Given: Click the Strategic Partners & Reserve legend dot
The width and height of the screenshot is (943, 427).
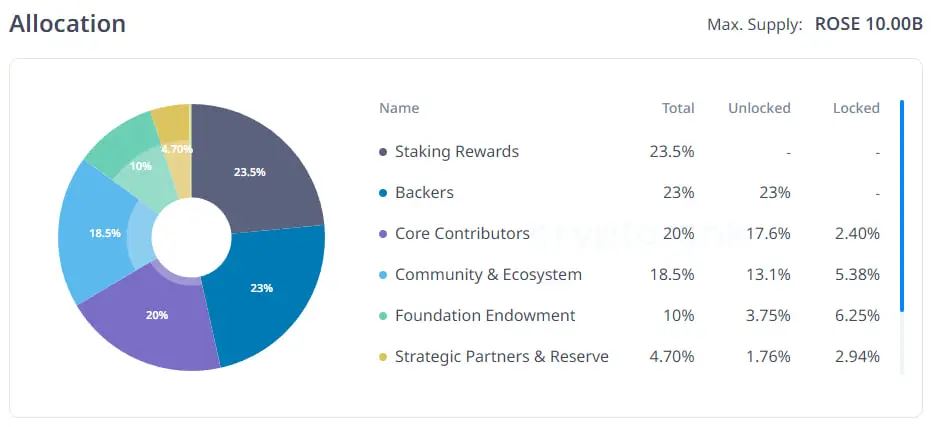Looking at the screenshot, I should [383, 357].
